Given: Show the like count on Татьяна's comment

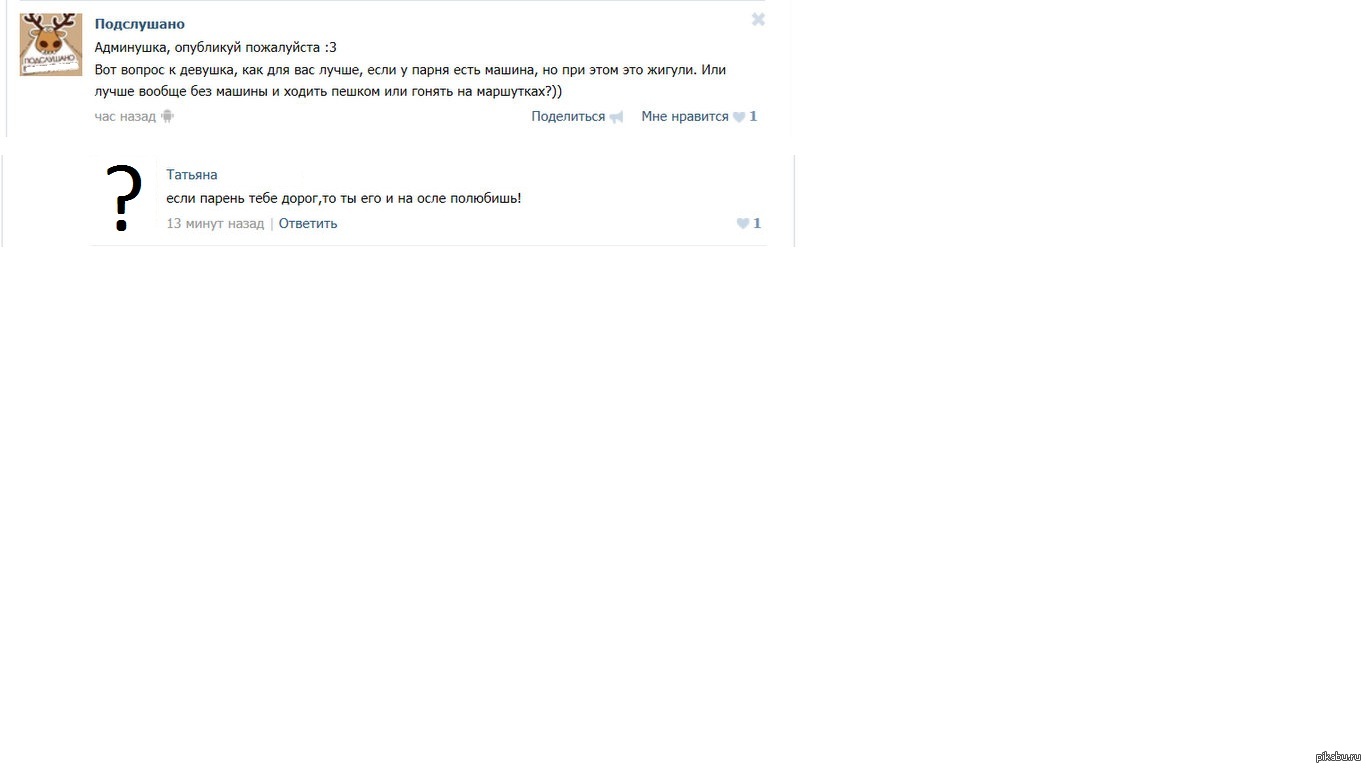Looking at the screenshot, I should point(757,223).
